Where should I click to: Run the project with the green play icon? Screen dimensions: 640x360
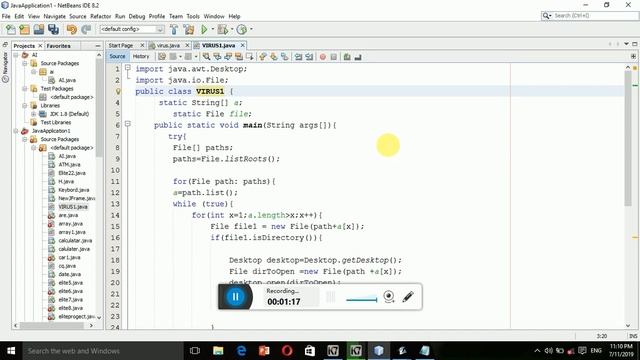(204, 29)
